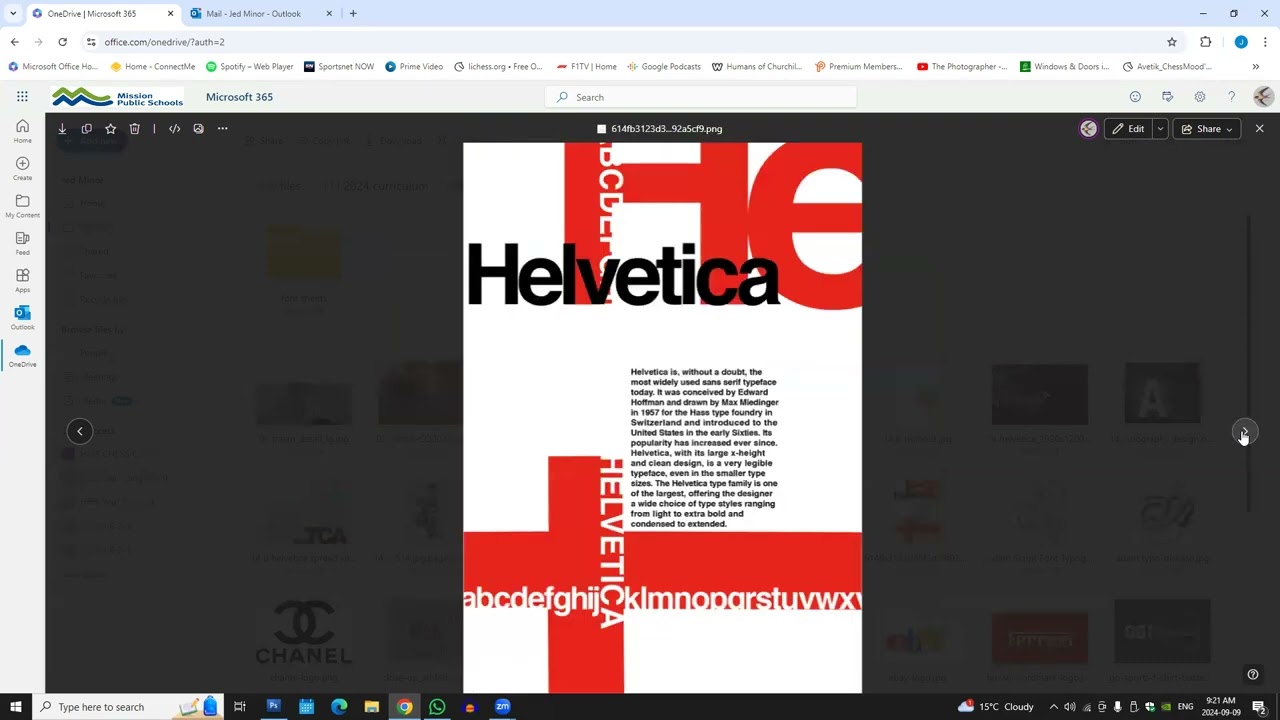Bookmark this page with the star
Screen dimensions: 1280x720
(x=1172, y=42)
